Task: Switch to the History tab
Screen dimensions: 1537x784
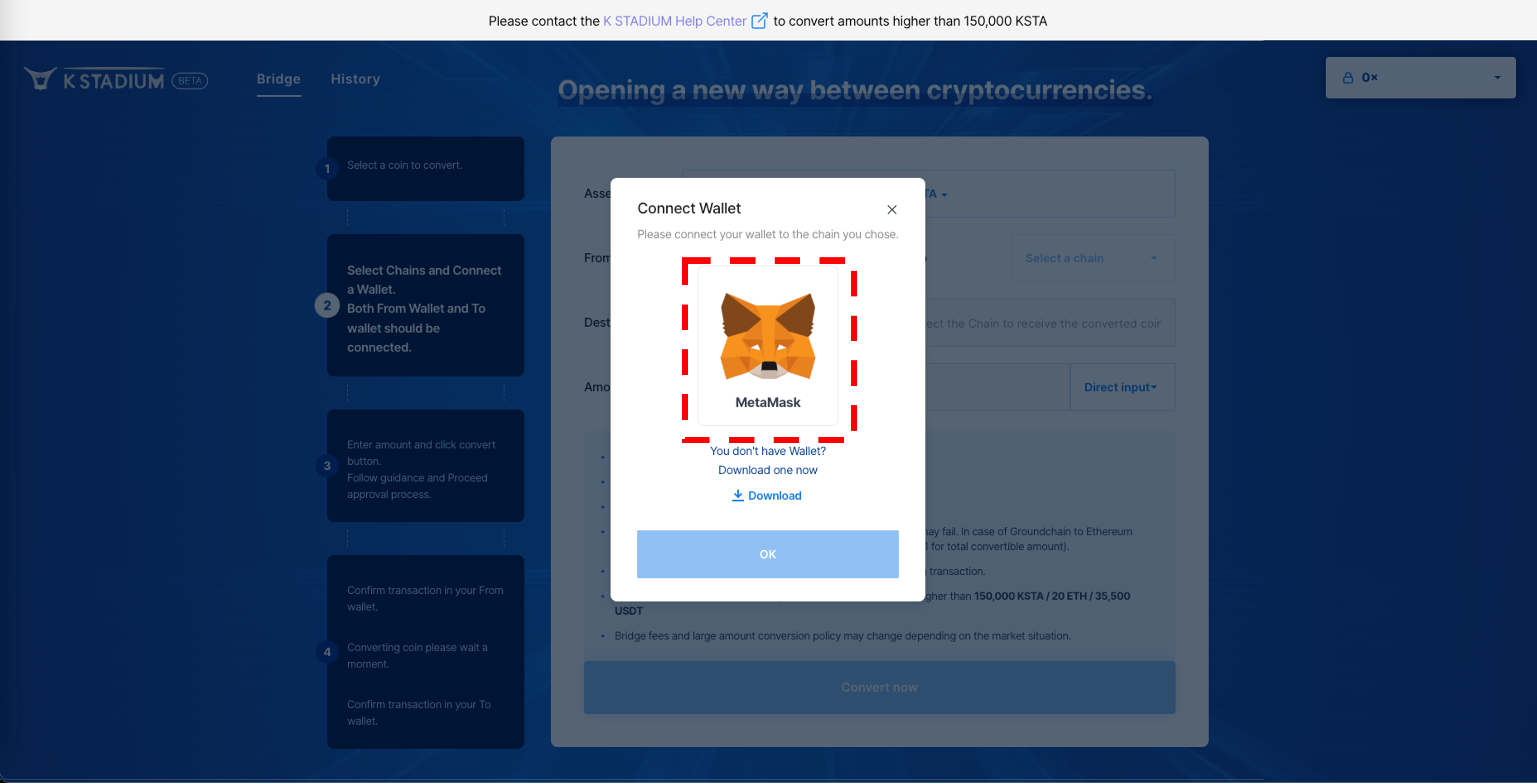Action: 355,79
